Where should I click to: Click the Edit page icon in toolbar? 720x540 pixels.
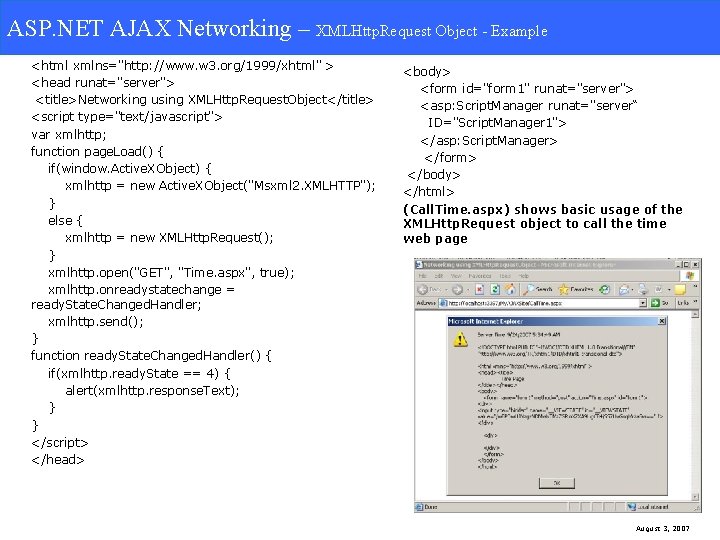point(658,290)
